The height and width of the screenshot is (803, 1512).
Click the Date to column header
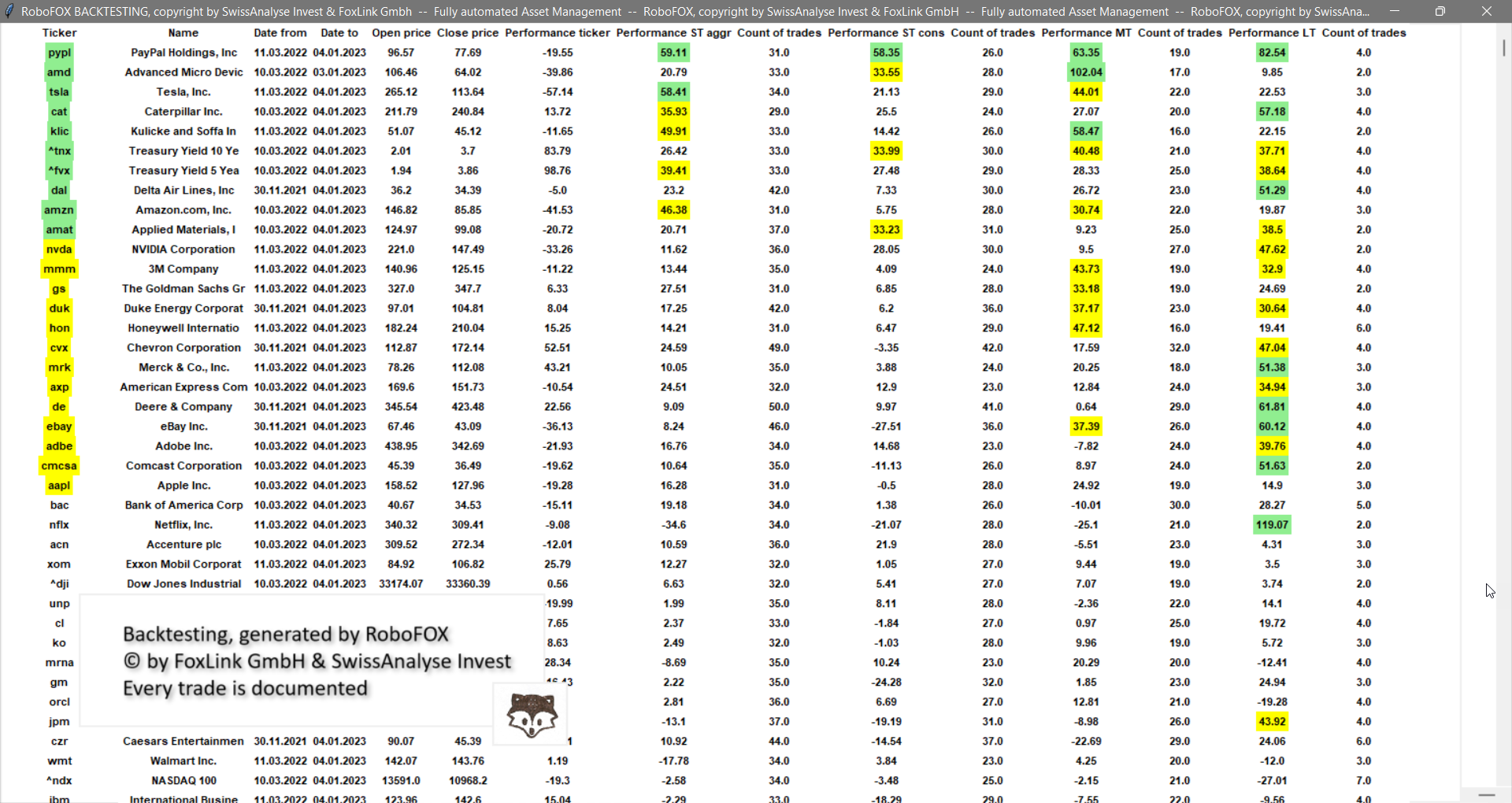pyautogui.click(x=339, y=33)
